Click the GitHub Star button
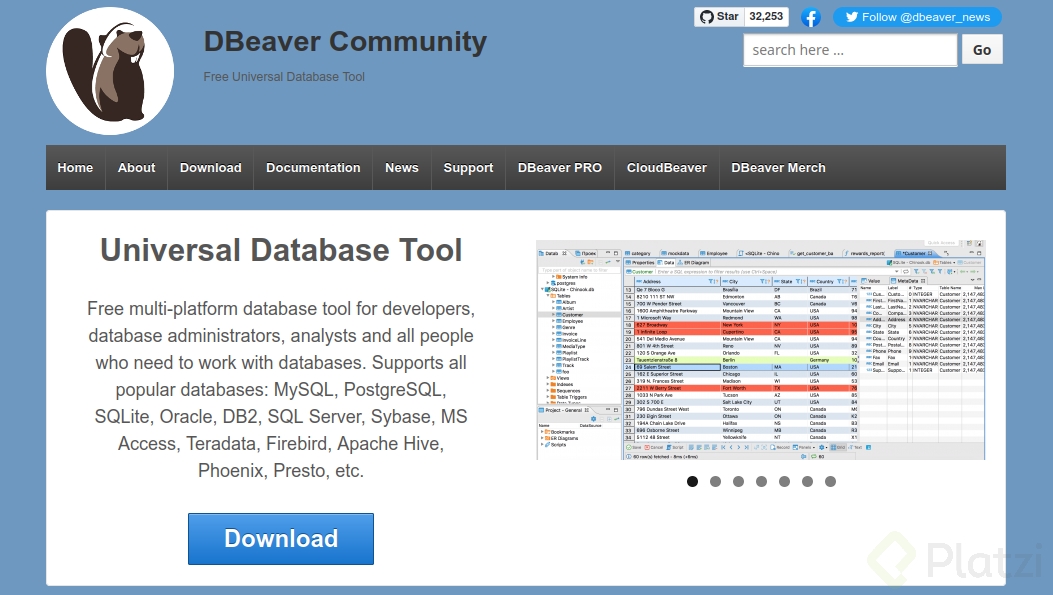1053x595 pixels. click(x=719, y=17)
